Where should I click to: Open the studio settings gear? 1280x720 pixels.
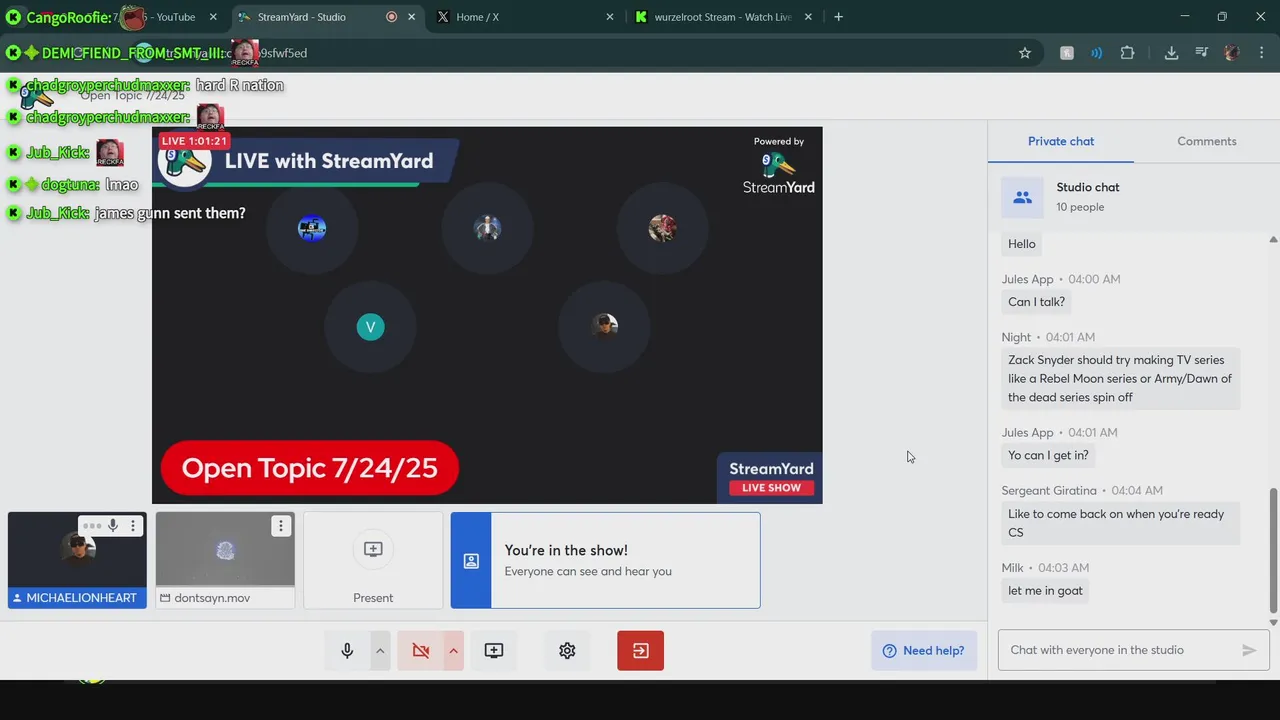click(x=567, y=651)
